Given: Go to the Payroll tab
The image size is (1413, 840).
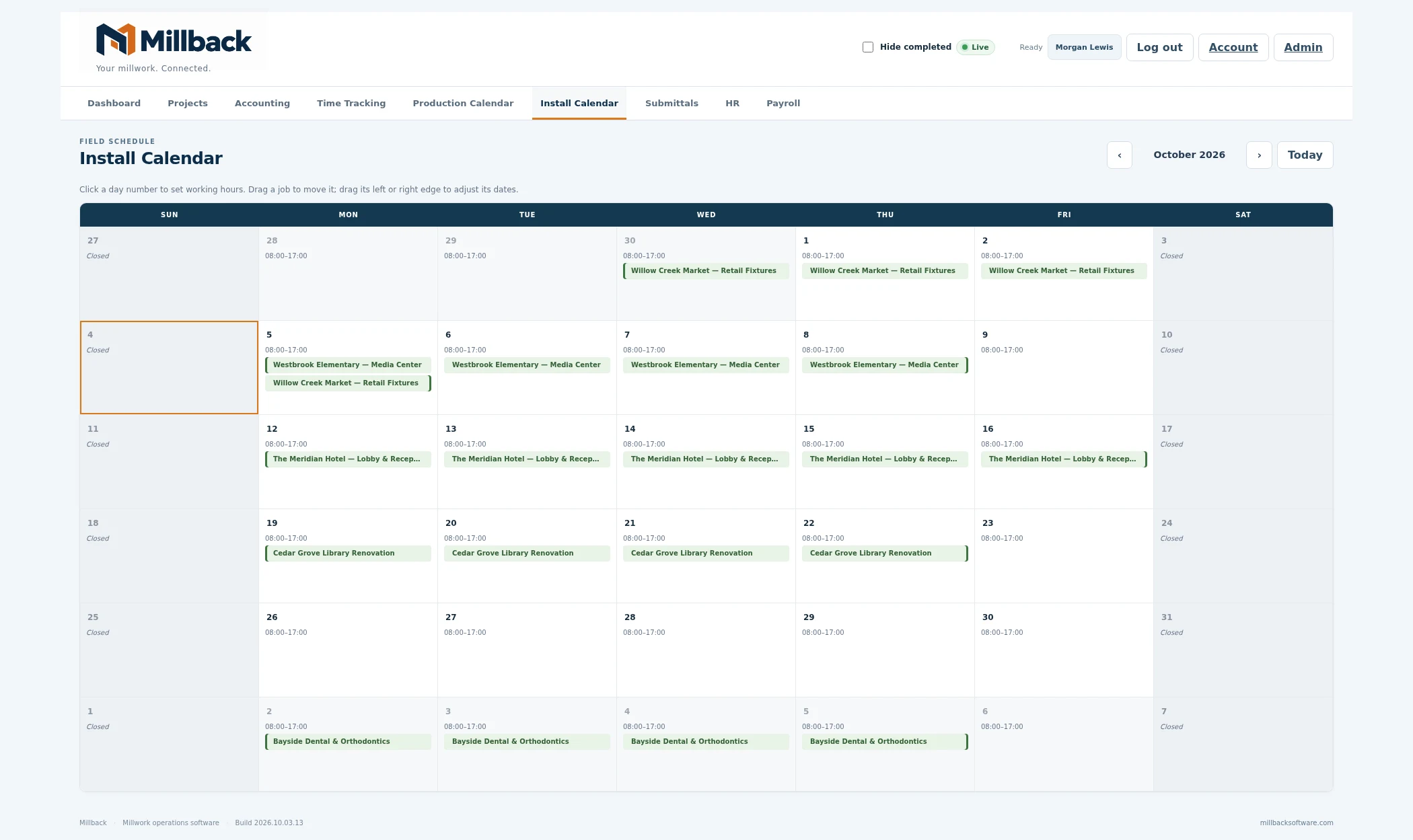Looking at the screenshot, I should point(783,104).
